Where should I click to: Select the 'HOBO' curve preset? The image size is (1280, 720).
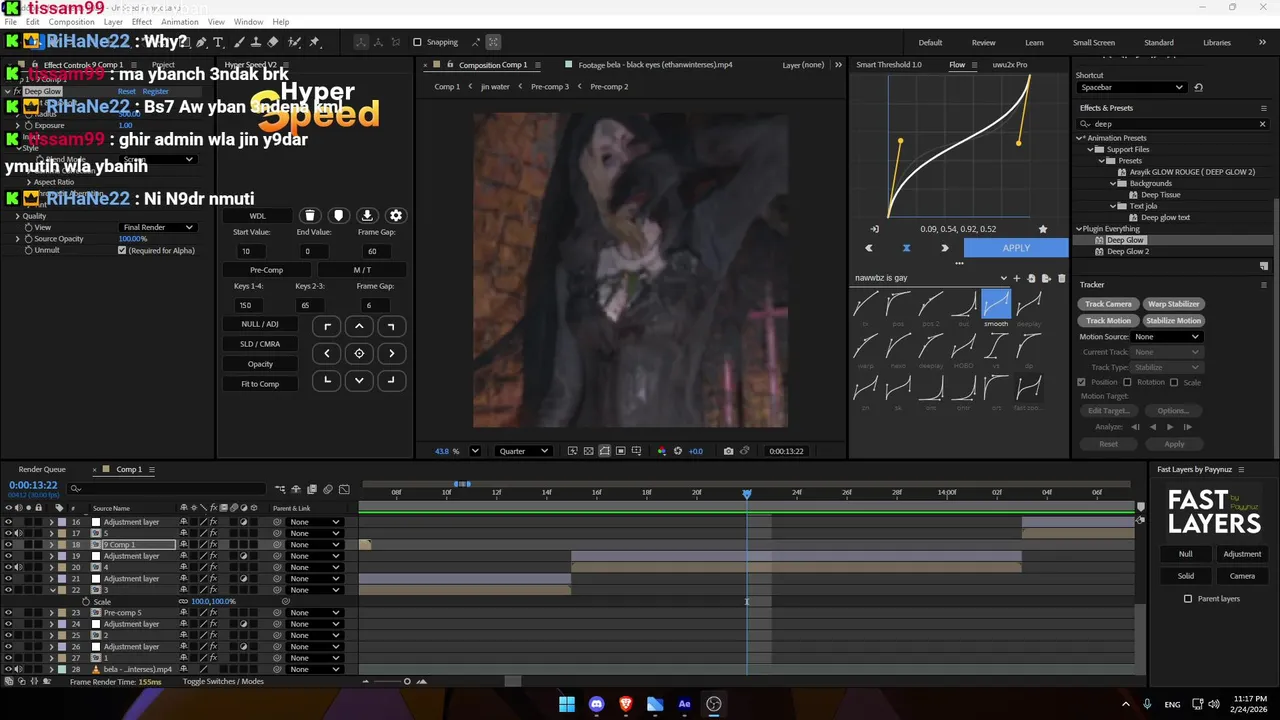click(963, 349)
